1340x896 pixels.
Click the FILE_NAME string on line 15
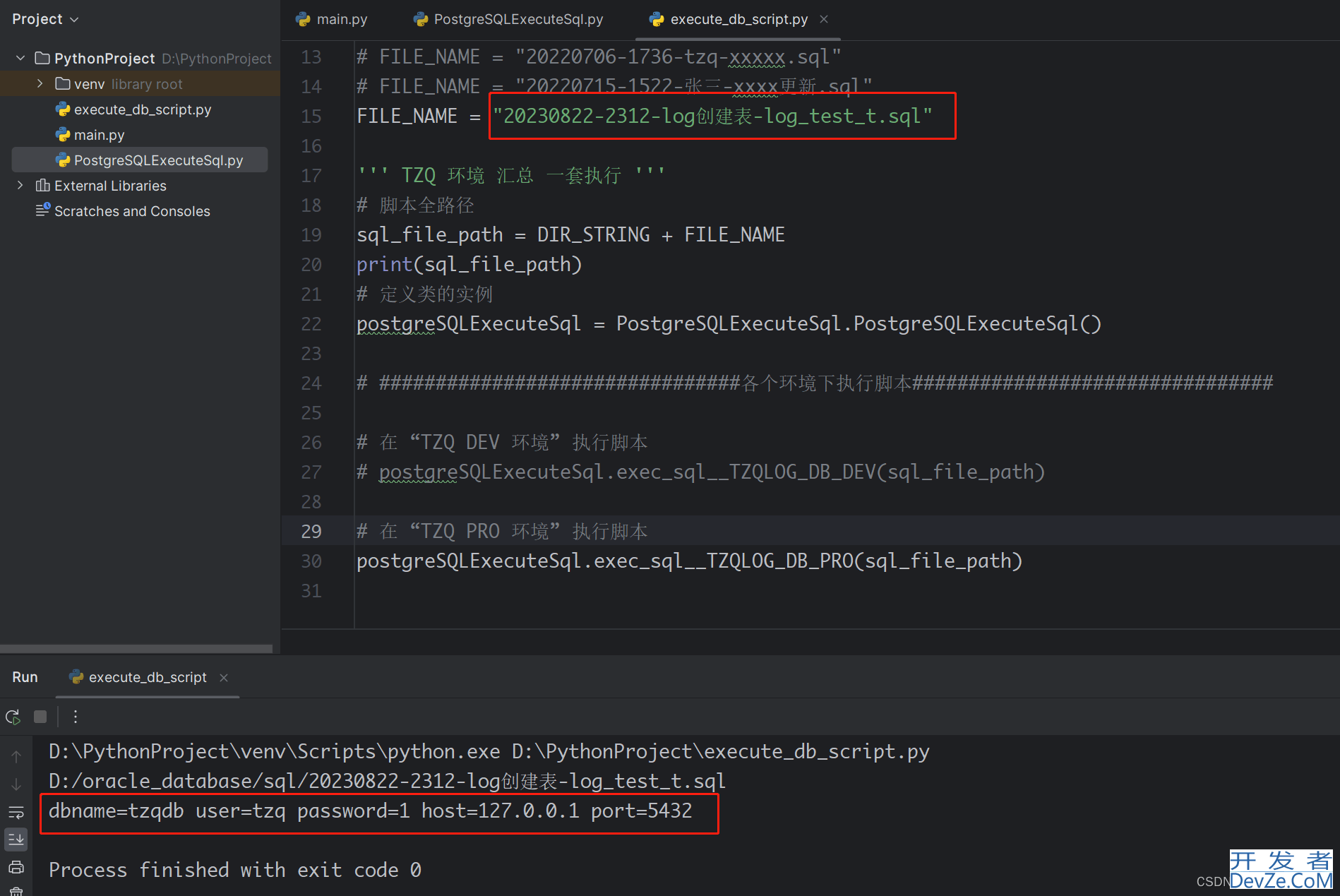coord(713,116)
